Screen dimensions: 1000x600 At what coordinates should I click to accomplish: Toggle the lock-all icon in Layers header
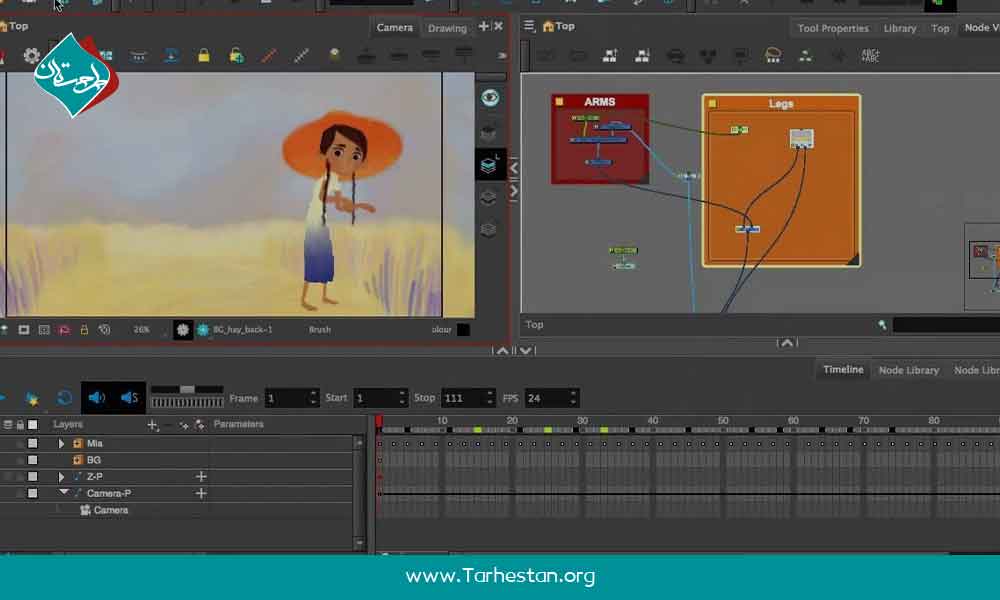(x=20, y=425)
